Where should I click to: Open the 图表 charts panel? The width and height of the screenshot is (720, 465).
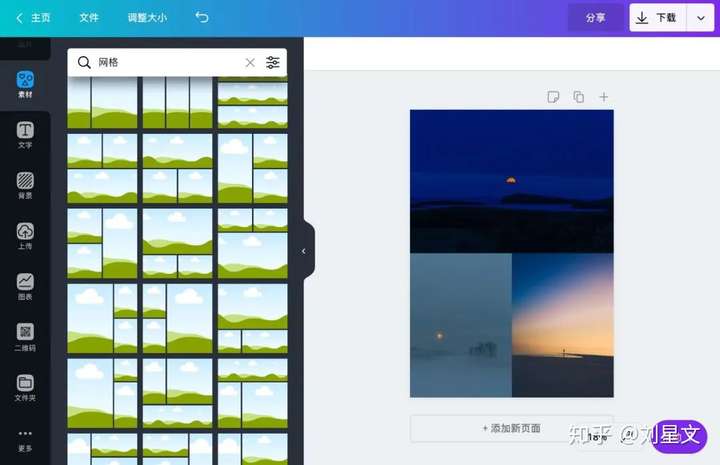[x=25, y=286]
